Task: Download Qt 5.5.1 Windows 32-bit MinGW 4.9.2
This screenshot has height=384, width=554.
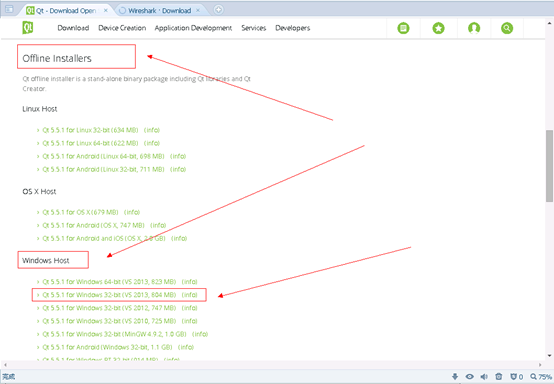Action: pos(114,334)
